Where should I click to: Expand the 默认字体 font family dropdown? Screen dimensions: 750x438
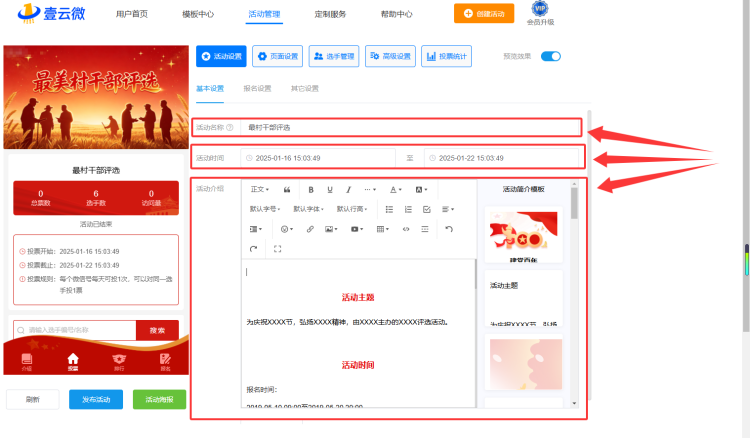click(x=309, y=209)
